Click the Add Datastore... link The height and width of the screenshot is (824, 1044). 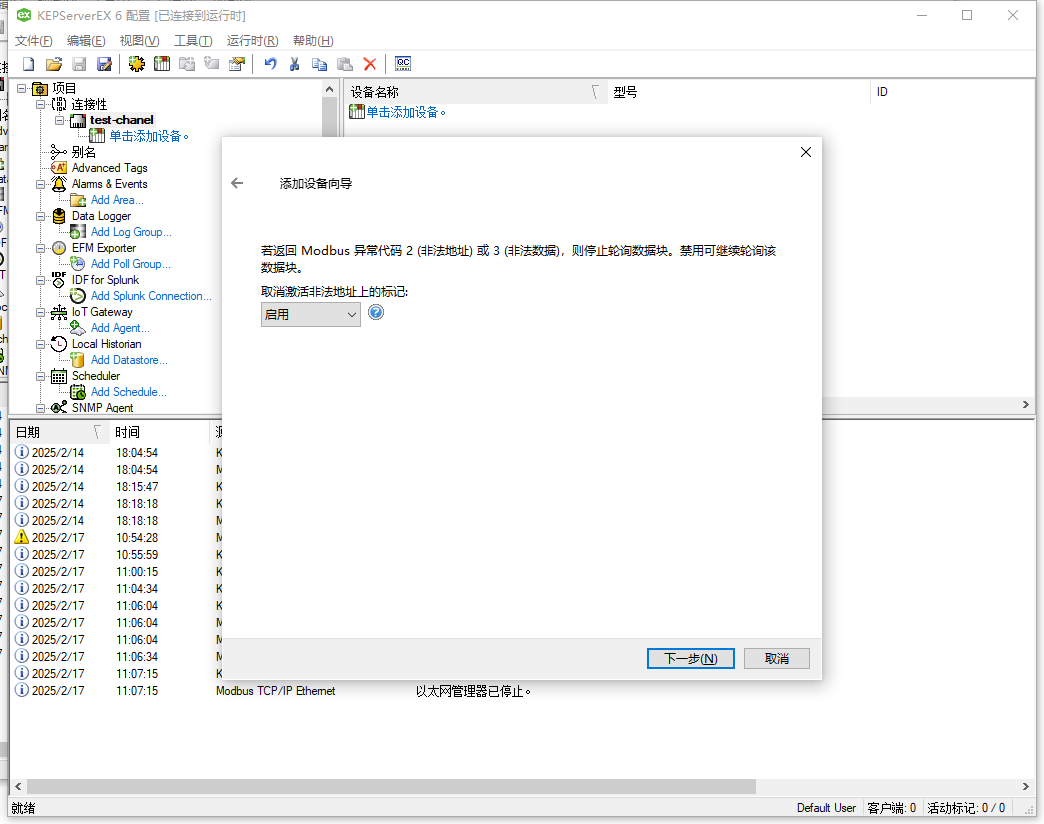tap(129, 359)
